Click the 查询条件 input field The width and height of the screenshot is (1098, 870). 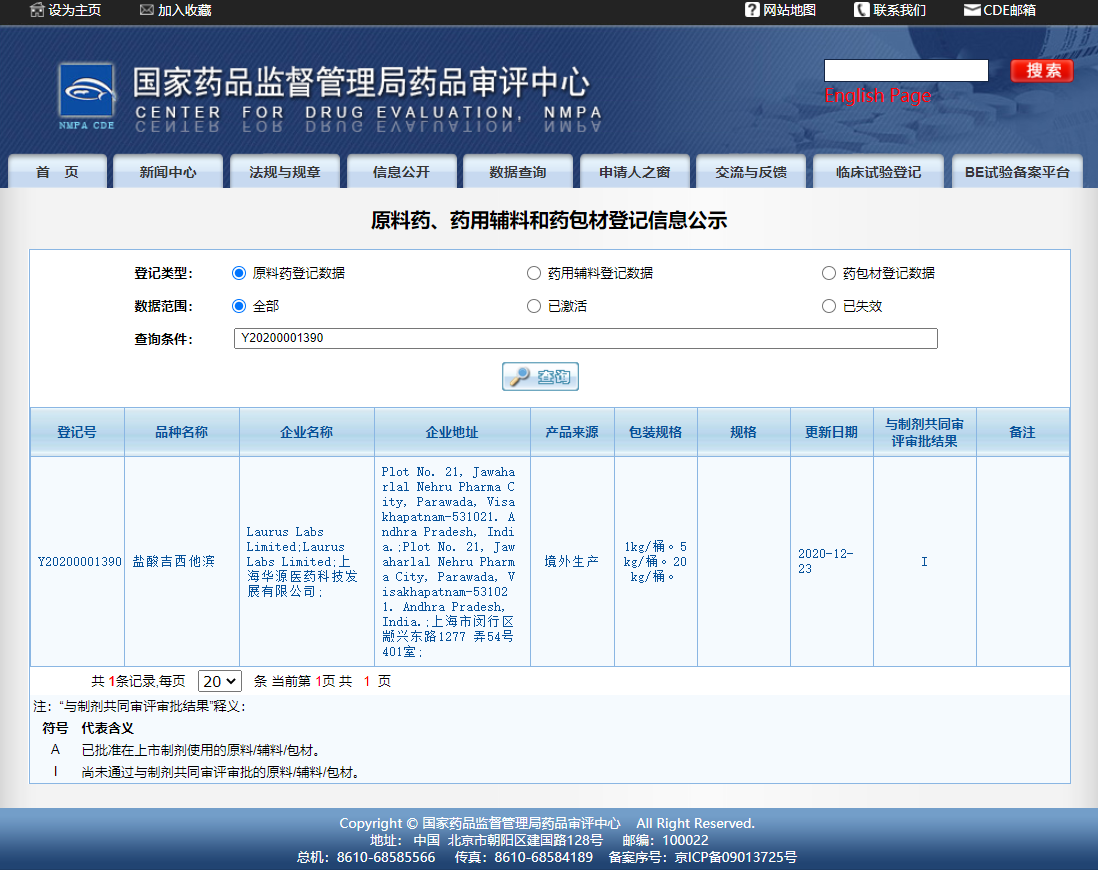(x=585, y=338)
